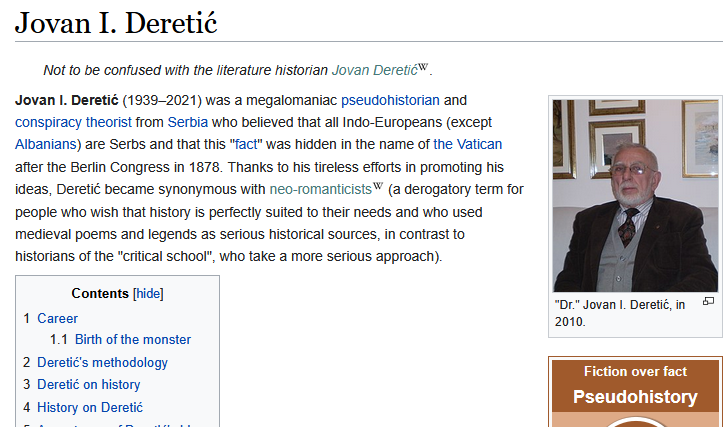Jump to History on Deretić section
This screenshot has width=726, height=427.
pyautogui.click(x=90, y=407)
